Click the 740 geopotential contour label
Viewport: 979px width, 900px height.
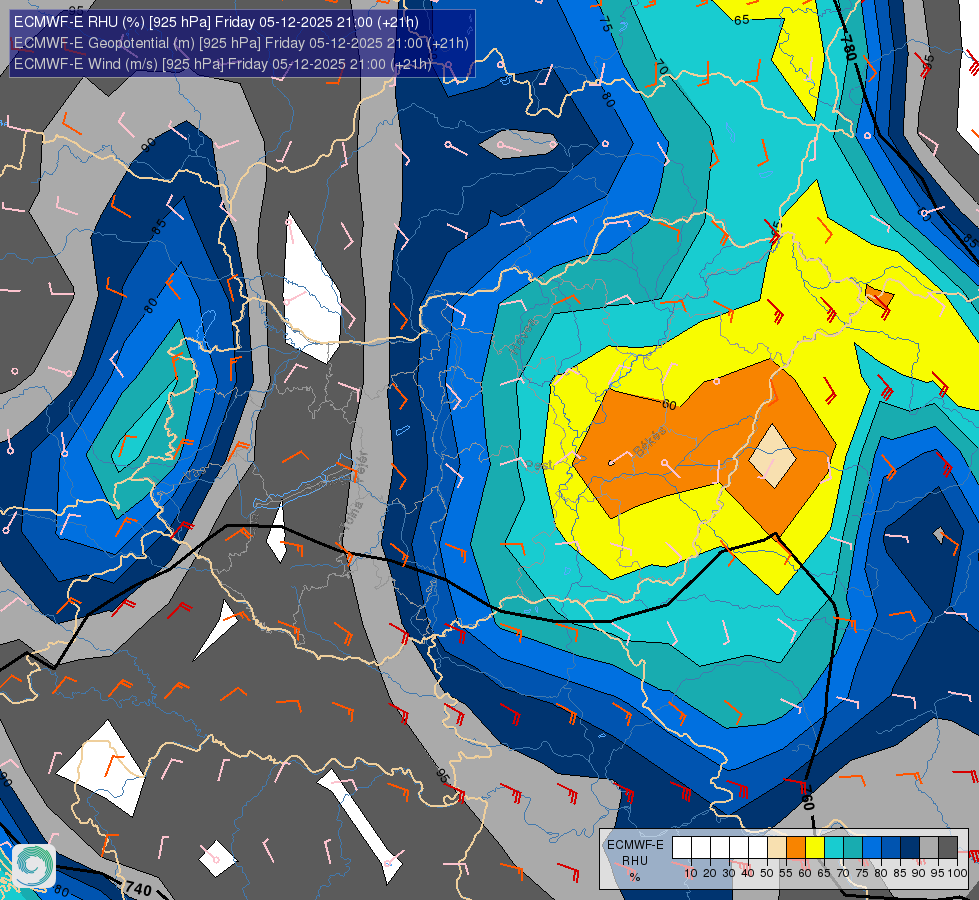coord(138,889)
